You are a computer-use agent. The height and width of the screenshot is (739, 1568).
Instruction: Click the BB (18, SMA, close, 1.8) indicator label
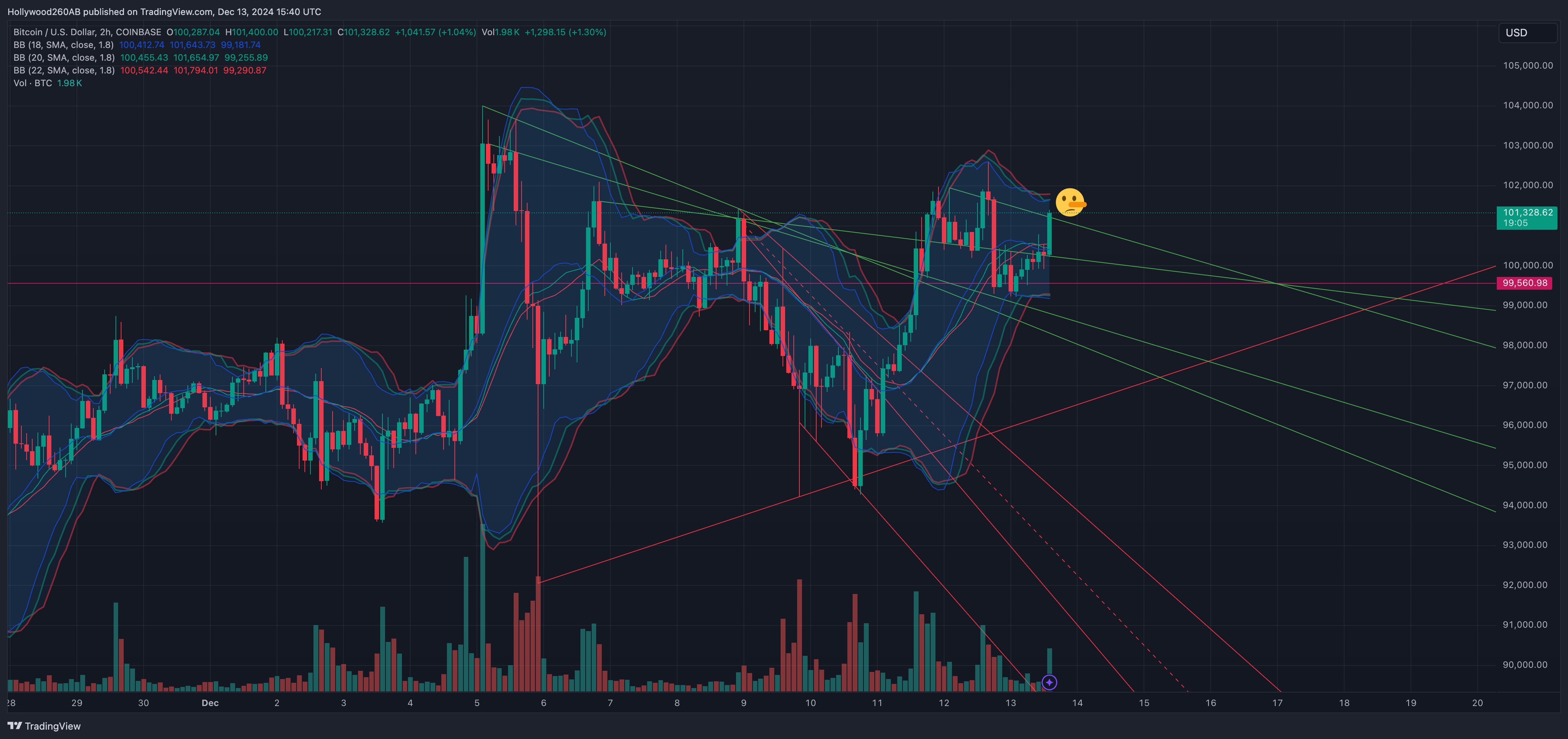point(63,45)
